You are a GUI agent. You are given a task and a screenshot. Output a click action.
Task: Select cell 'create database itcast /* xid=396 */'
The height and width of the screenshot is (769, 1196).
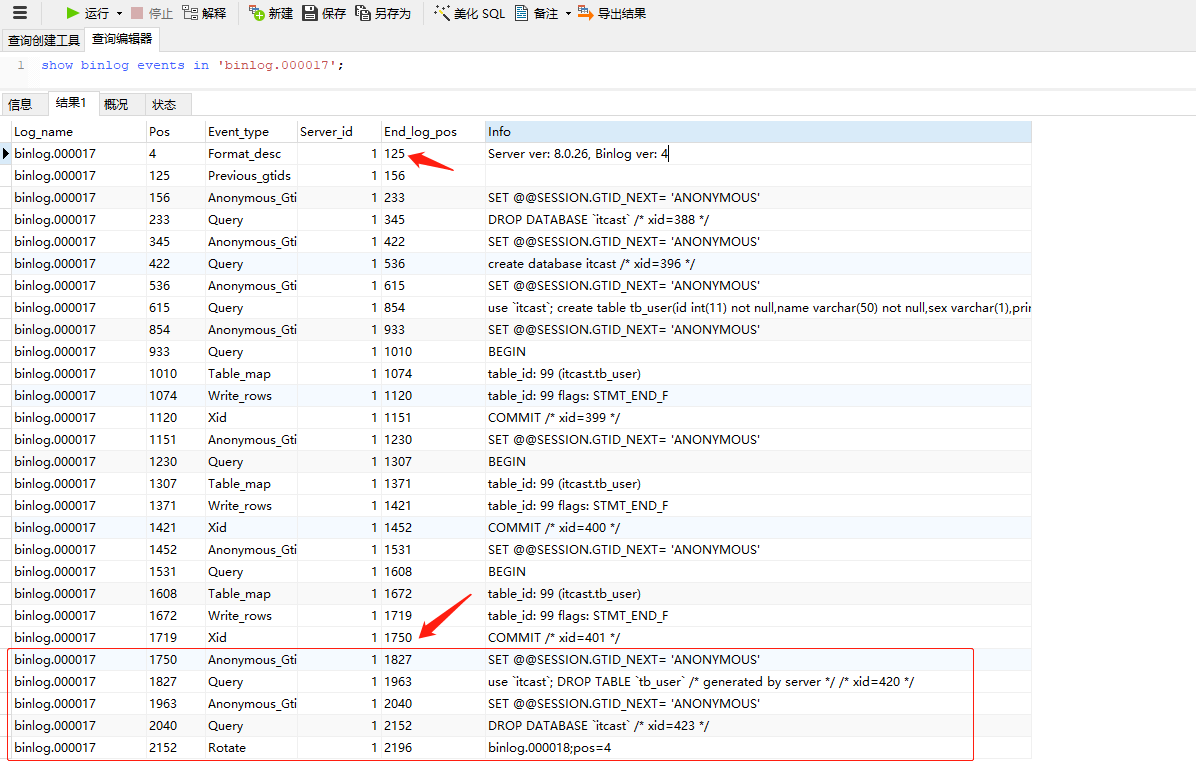click(758, 264)
